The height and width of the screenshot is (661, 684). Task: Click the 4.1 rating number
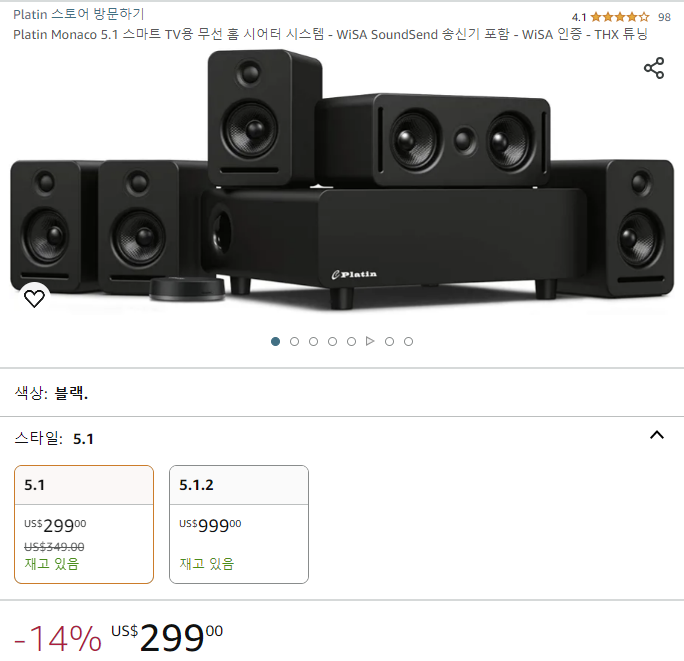[x=579, y=17]
